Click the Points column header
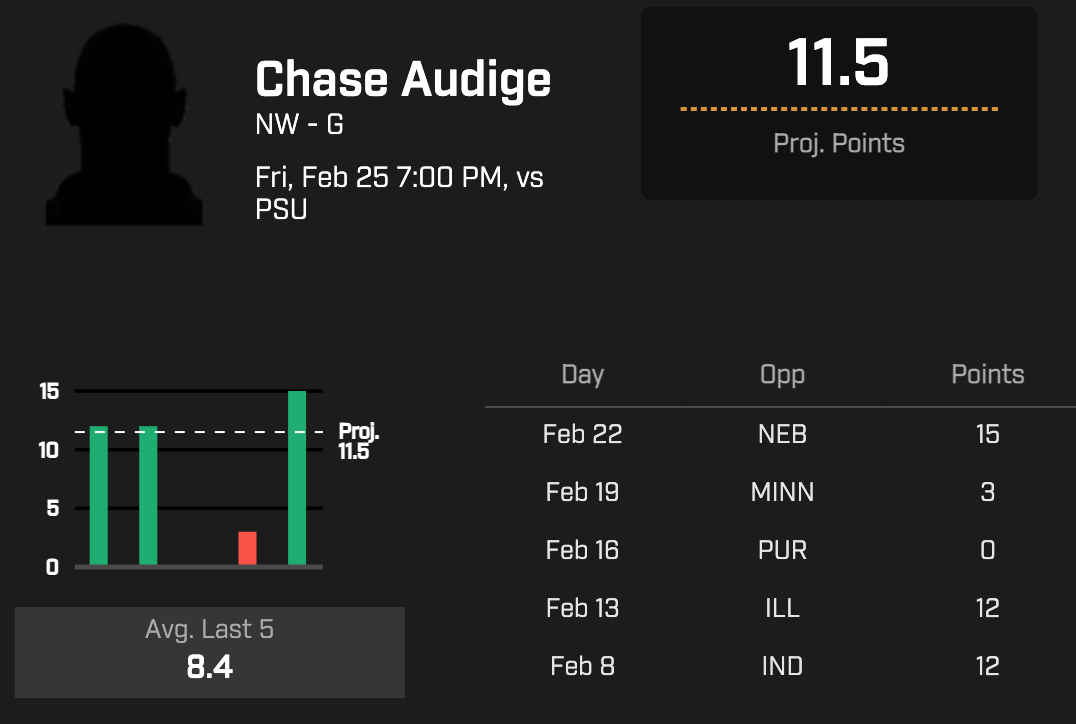Viewport: 1076px width, 724px height. 987,375
